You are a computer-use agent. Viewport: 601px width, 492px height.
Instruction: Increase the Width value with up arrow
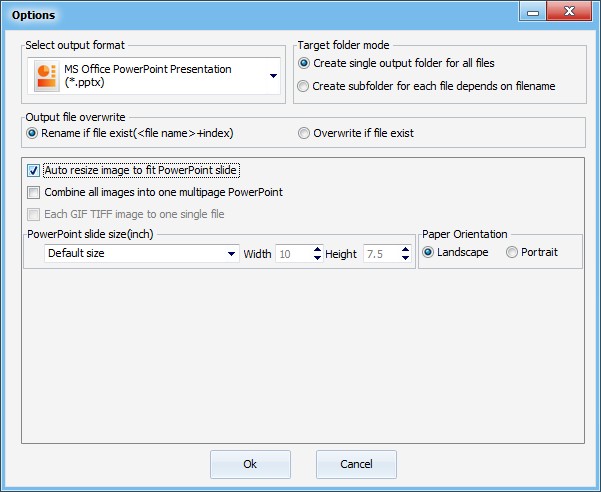point(318,250)
